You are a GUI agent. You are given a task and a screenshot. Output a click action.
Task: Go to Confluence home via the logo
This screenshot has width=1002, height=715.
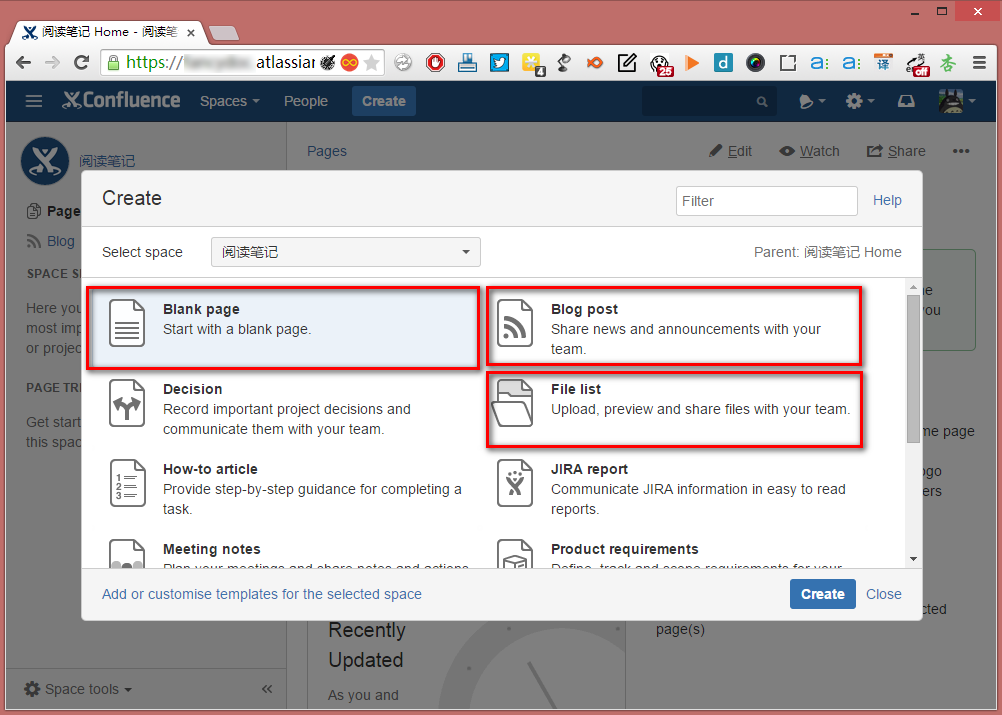coord(121,100)
